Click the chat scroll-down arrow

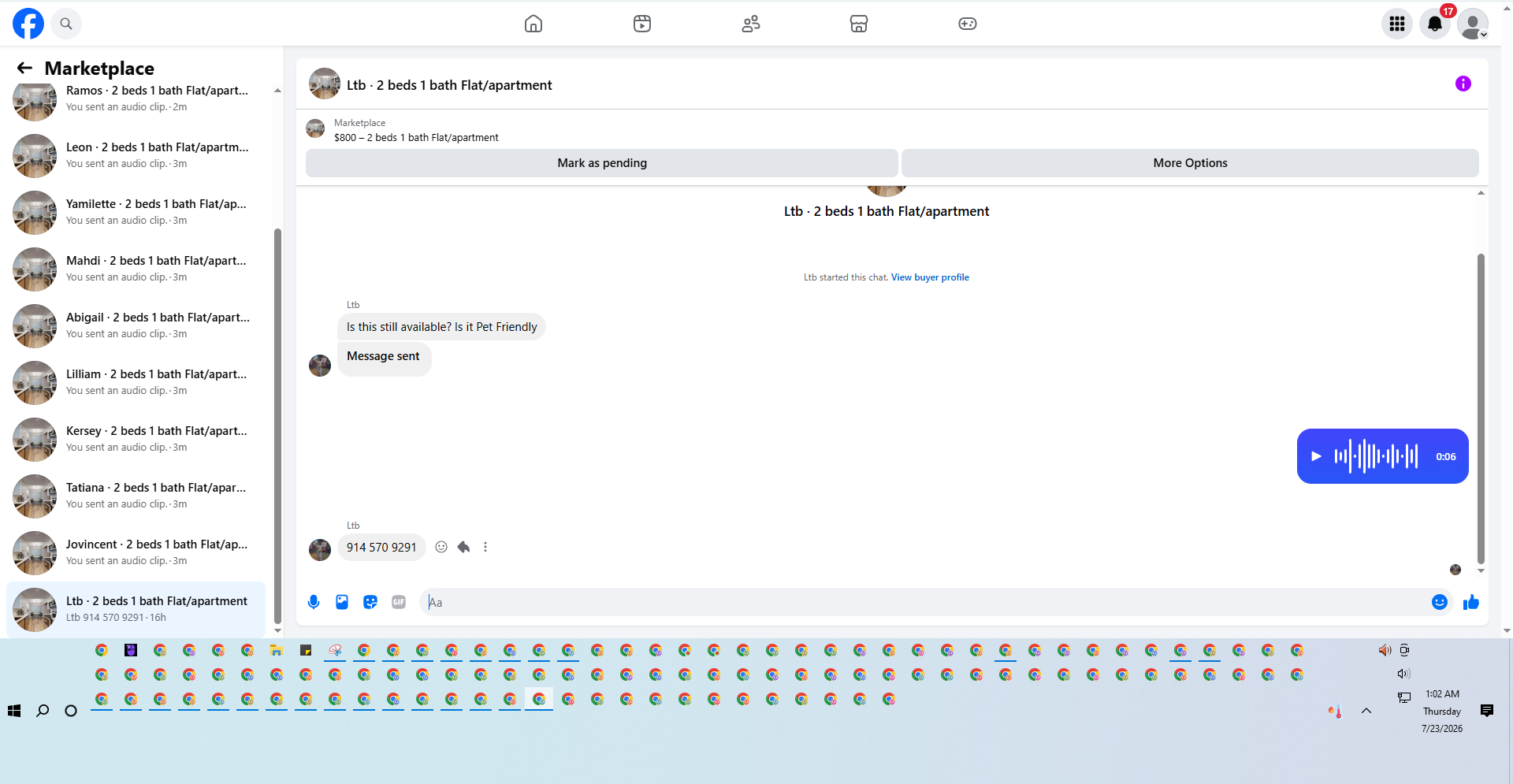coord(1481,570)
